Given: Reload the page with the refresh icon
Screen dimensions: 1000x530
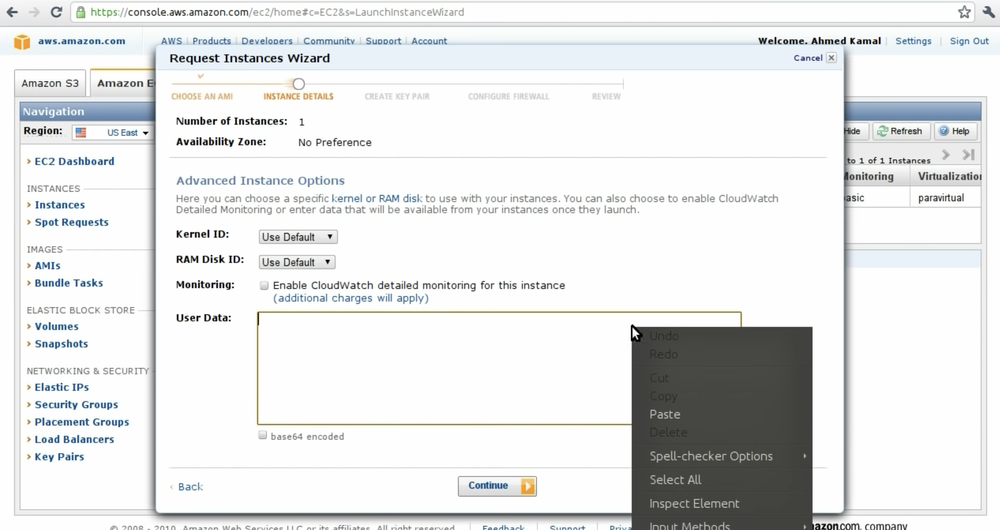Looking at the screenshot, I should click(55, 13).
